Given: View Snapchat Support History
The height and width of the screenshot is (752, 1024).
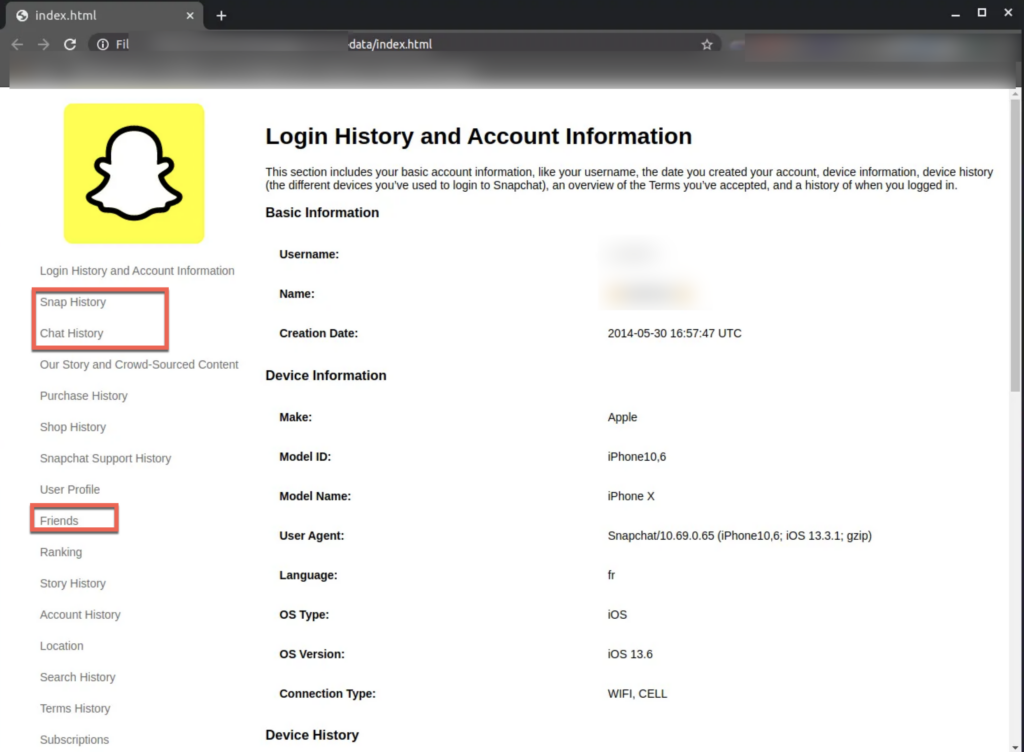Looking at the screenshot, I should pos(105,458).
